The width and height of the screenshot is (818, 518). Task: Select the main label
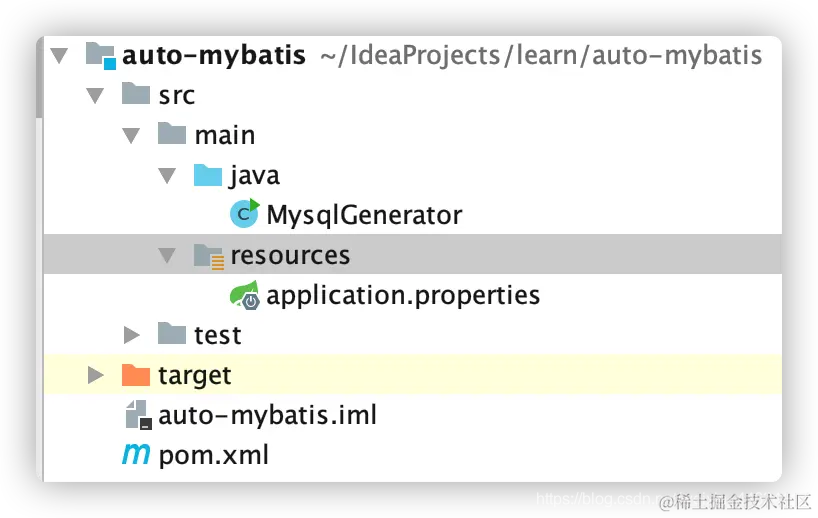coord(225,136)
